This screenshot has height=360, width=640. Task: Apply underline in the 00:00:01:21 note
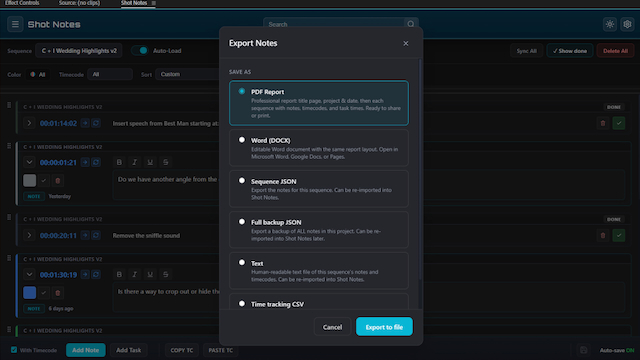[150, 162]
